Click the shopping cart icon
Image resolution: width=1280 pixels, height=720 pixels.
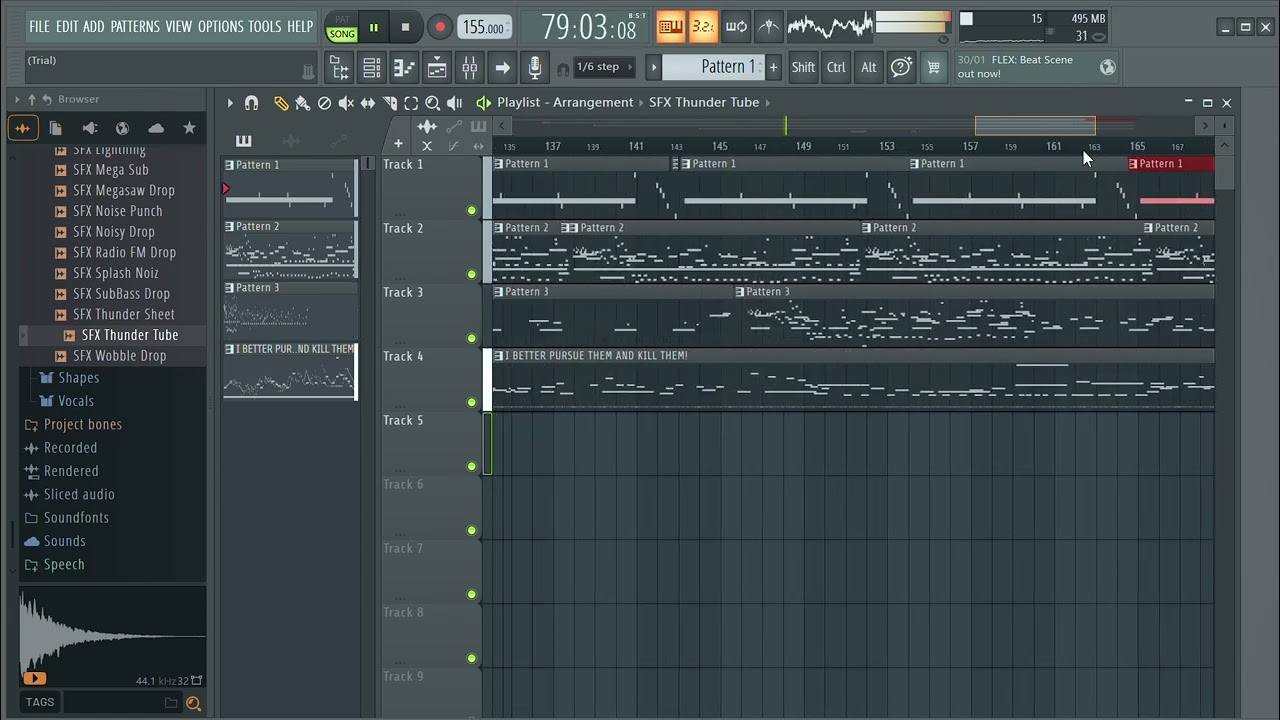tap(933, 67)
